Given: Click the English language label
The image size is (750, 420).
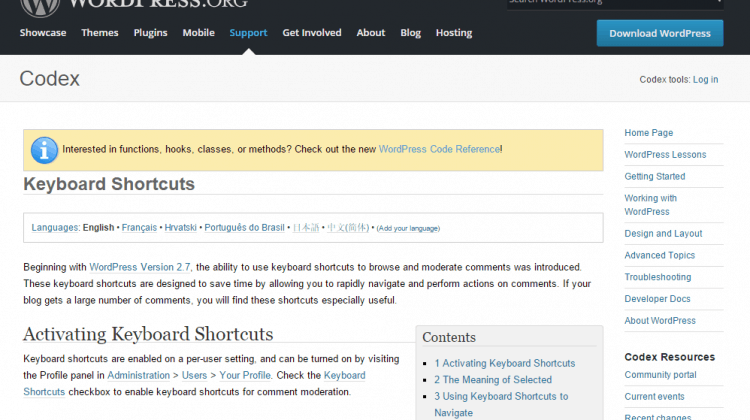Looking at the screenshot, I should coord(98,227).
